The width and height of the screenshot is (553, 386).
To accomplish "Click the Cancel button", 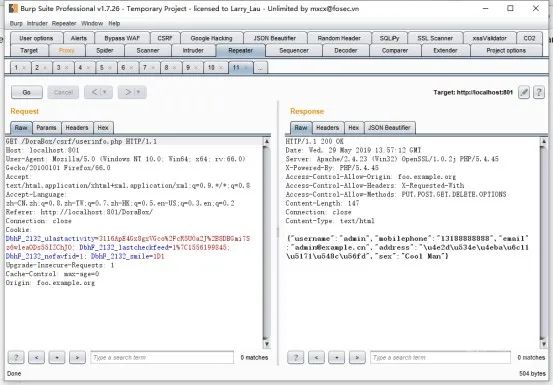I will 63,92.
